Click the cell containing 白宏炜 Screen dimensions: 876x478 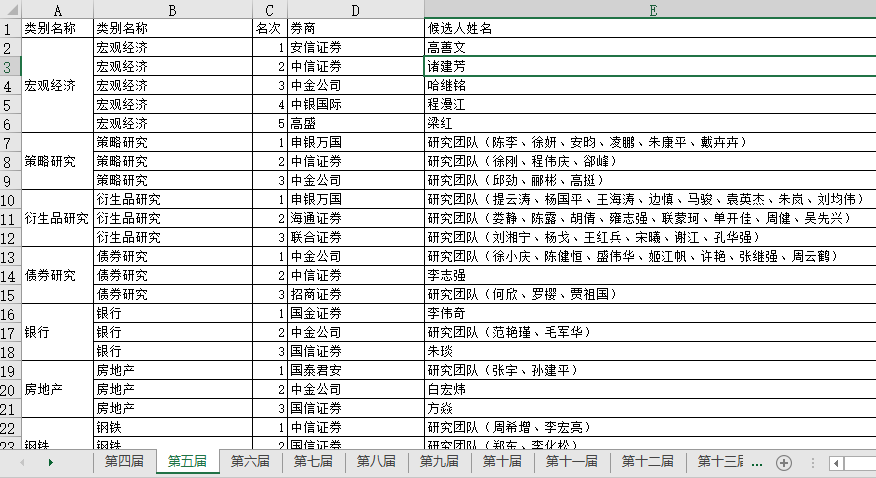pos(650,389)
